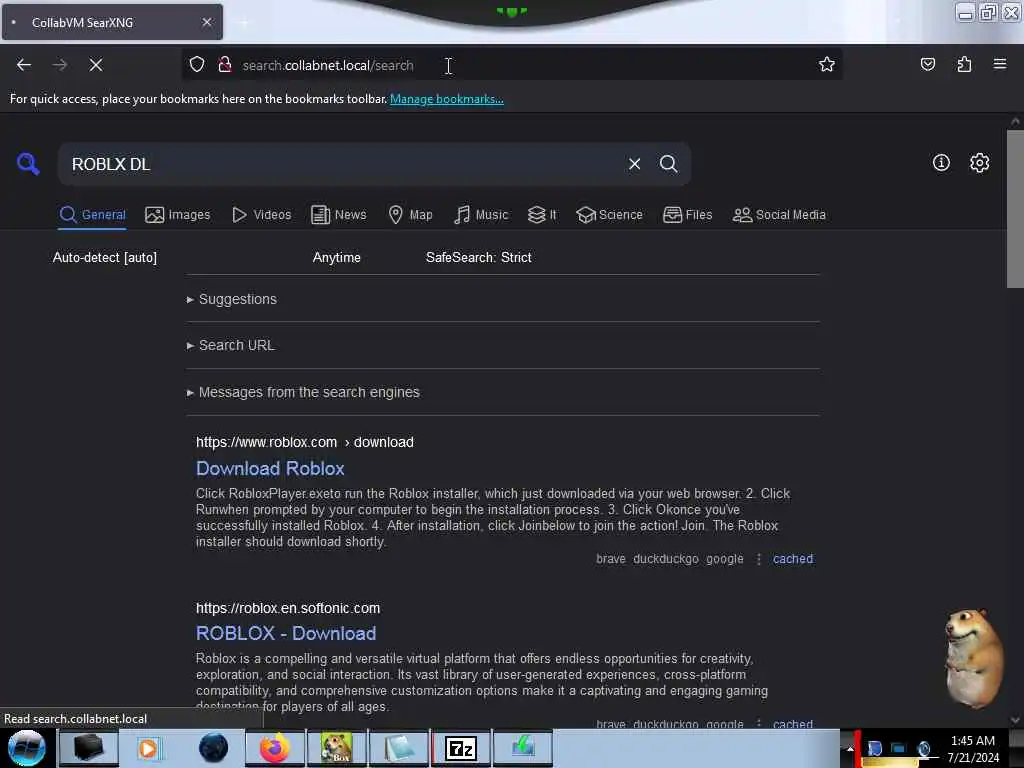This screenshot has height=768, width=1024.
Task: Open the hamster Box taskbar icon
Action: click(x=337, y=748)
